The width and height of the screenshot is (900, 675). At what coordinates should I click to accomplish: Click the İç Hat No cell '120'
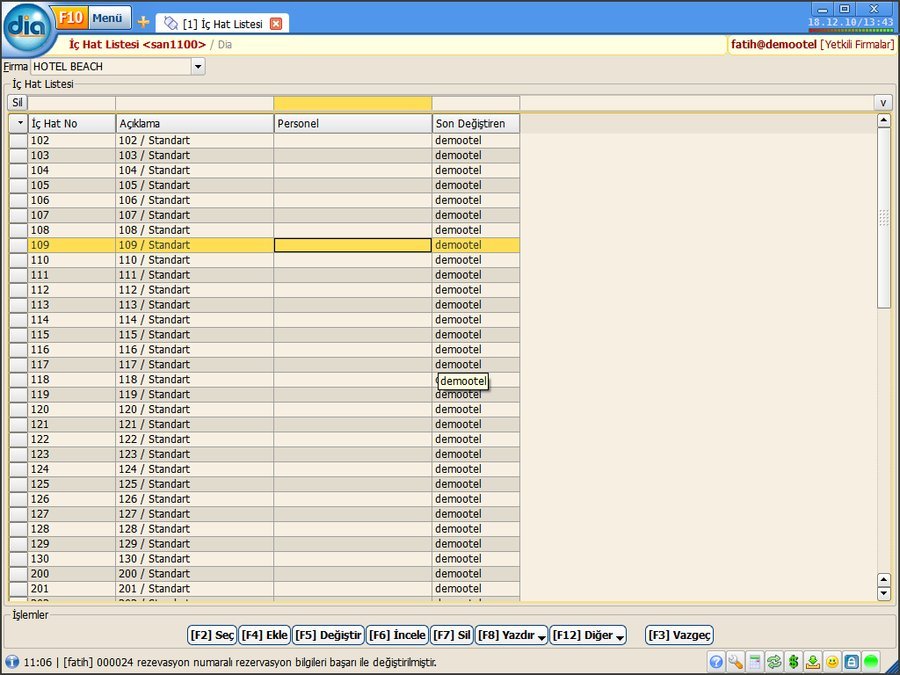click(x=72, y=409)
